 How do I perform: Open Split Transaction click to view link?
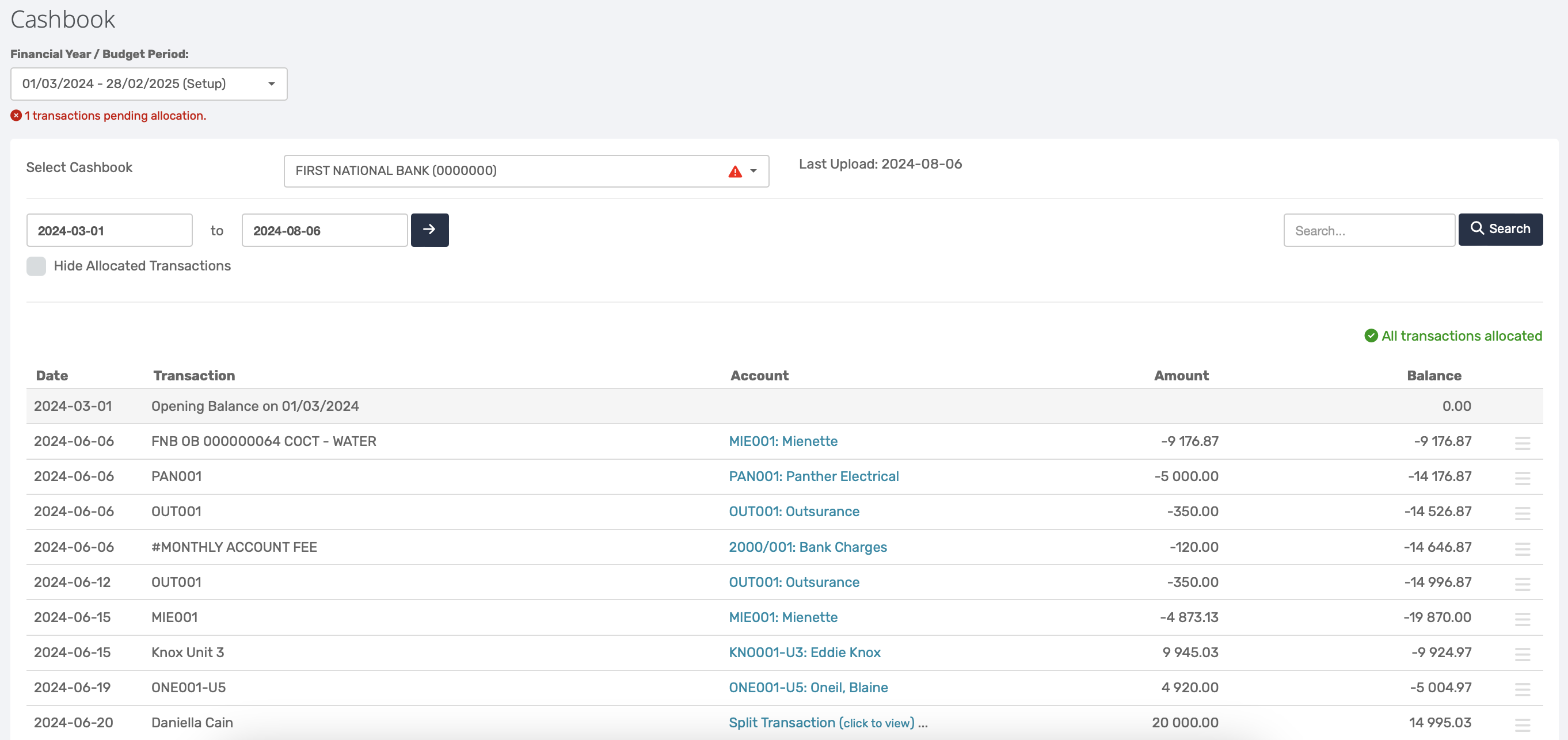[821, 723]
